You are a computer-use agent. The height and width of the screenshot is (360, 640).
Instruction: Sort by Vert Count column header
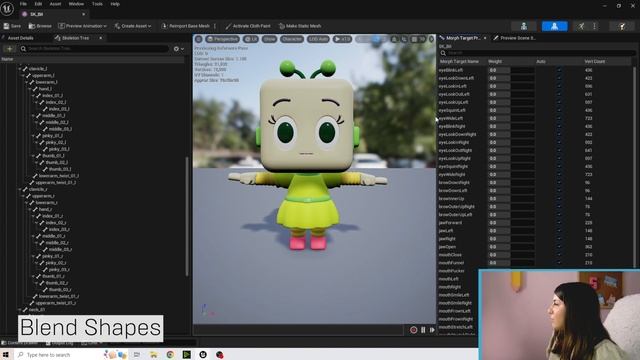(594, 62)
